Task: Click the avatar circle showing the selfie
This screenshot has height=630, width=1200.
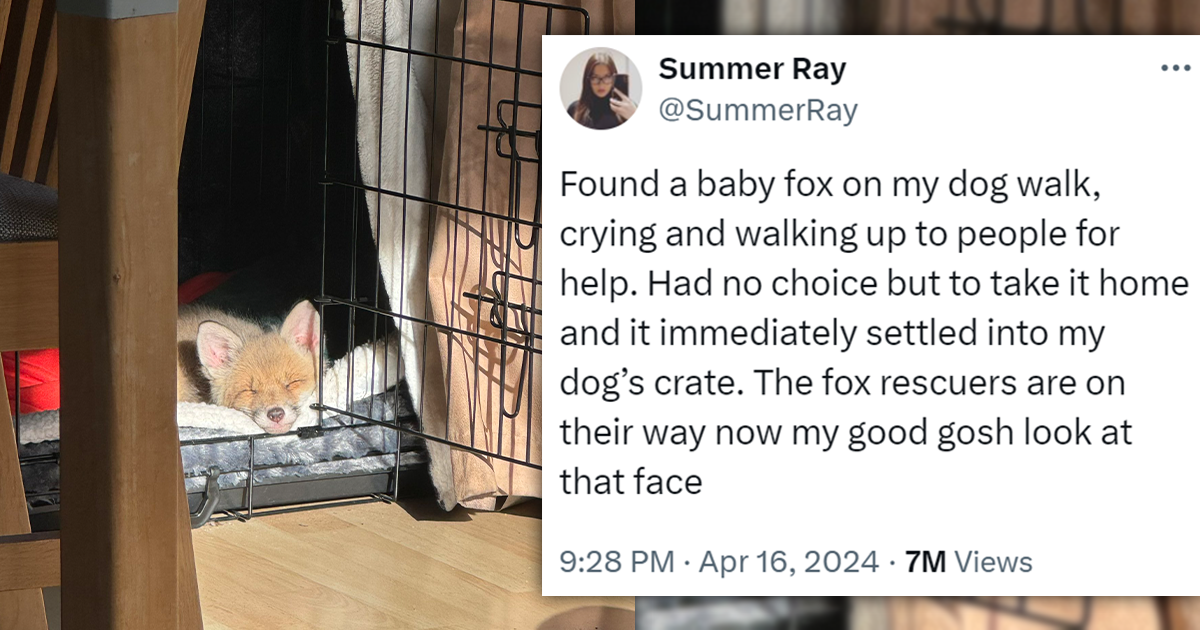Action: 599,87
